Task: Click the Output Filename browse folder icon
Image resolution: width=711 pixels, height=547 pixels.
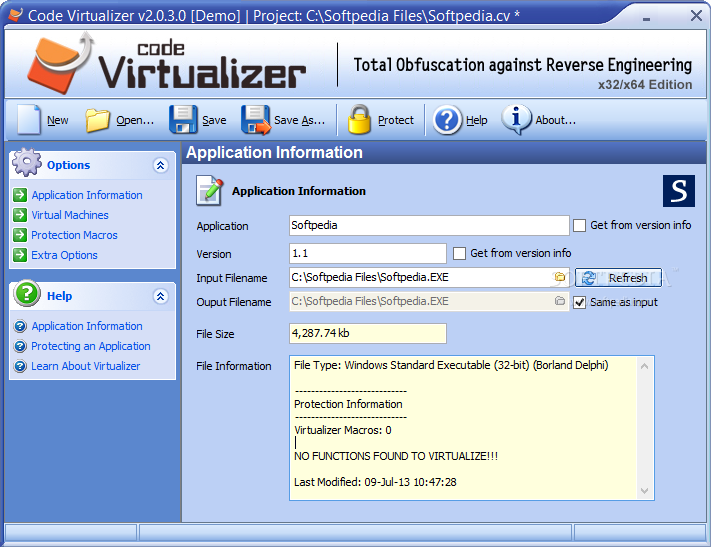Action: click(x=560, y=301)
